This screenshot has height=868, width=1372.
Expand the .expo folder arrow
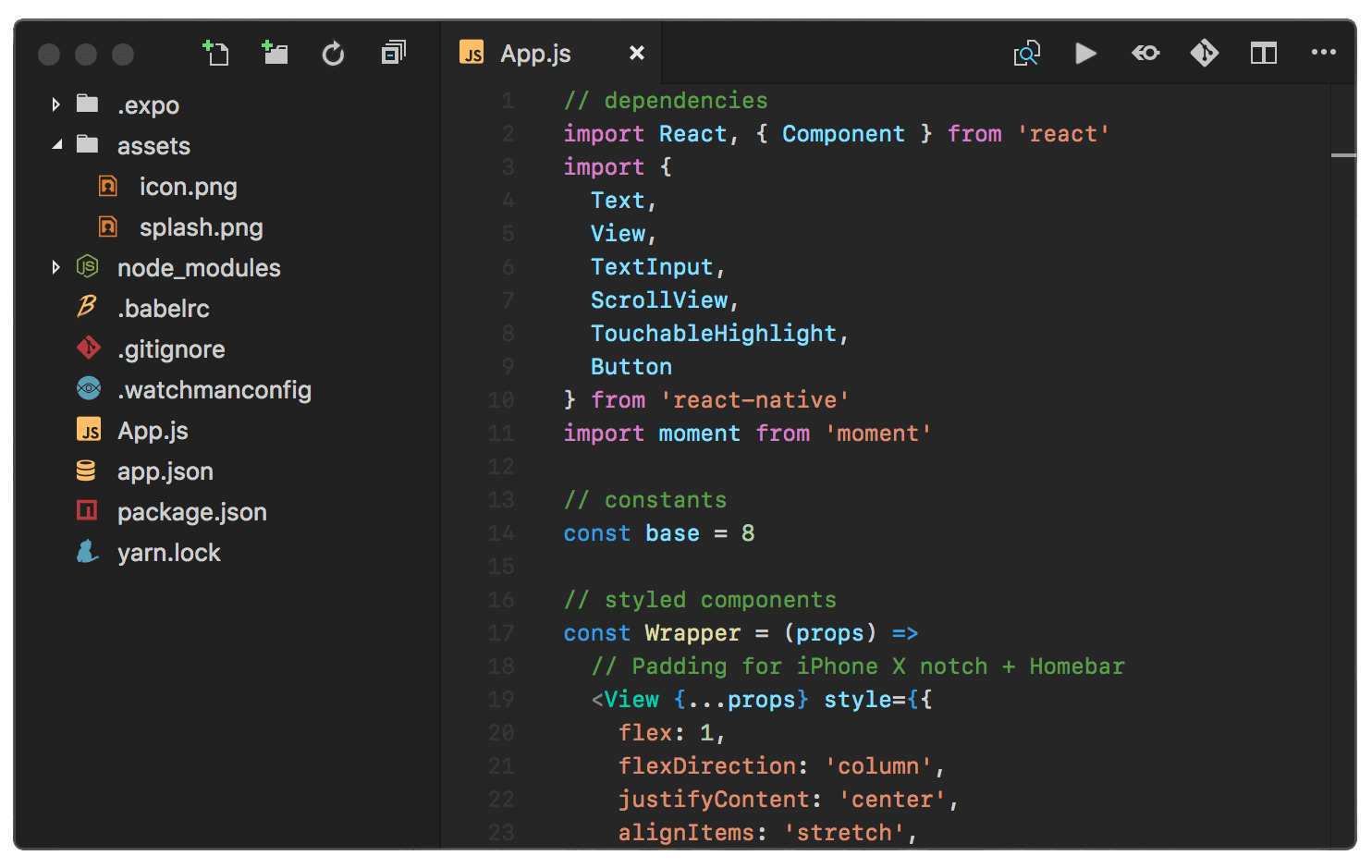click(x=56, y=104)
